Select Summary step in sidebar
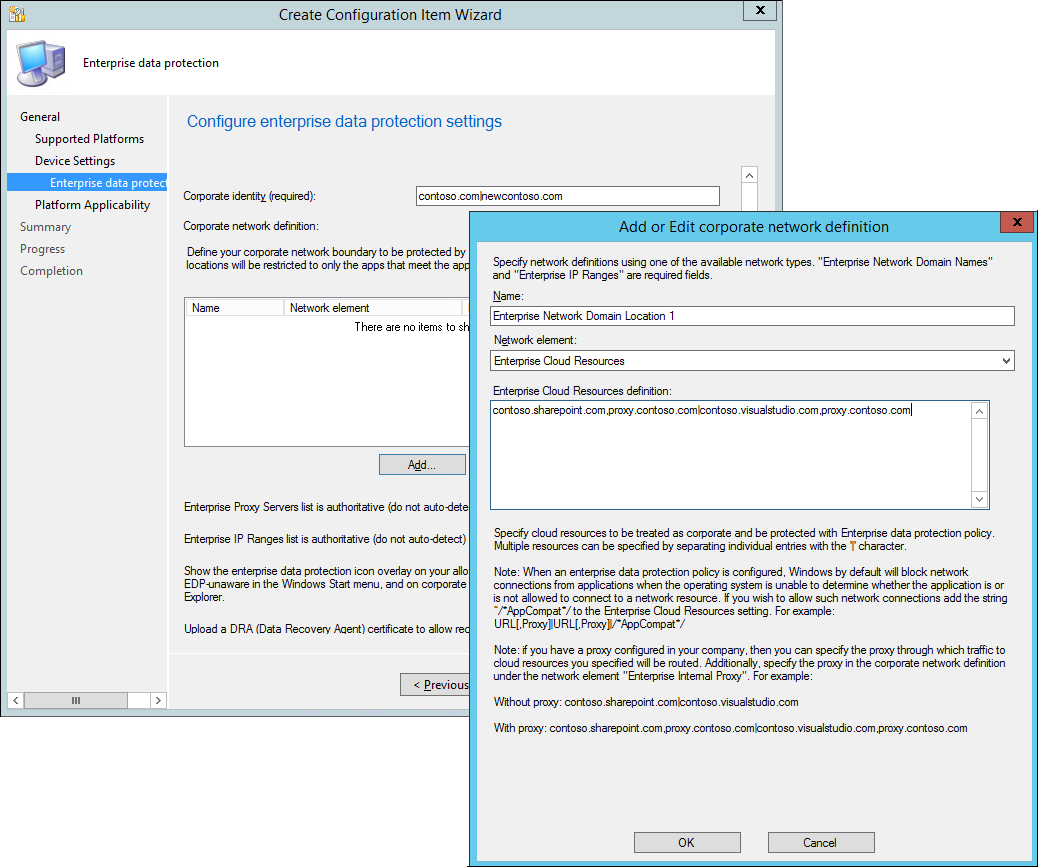Viewport: 1038px width, 867px height. point(45,226)
